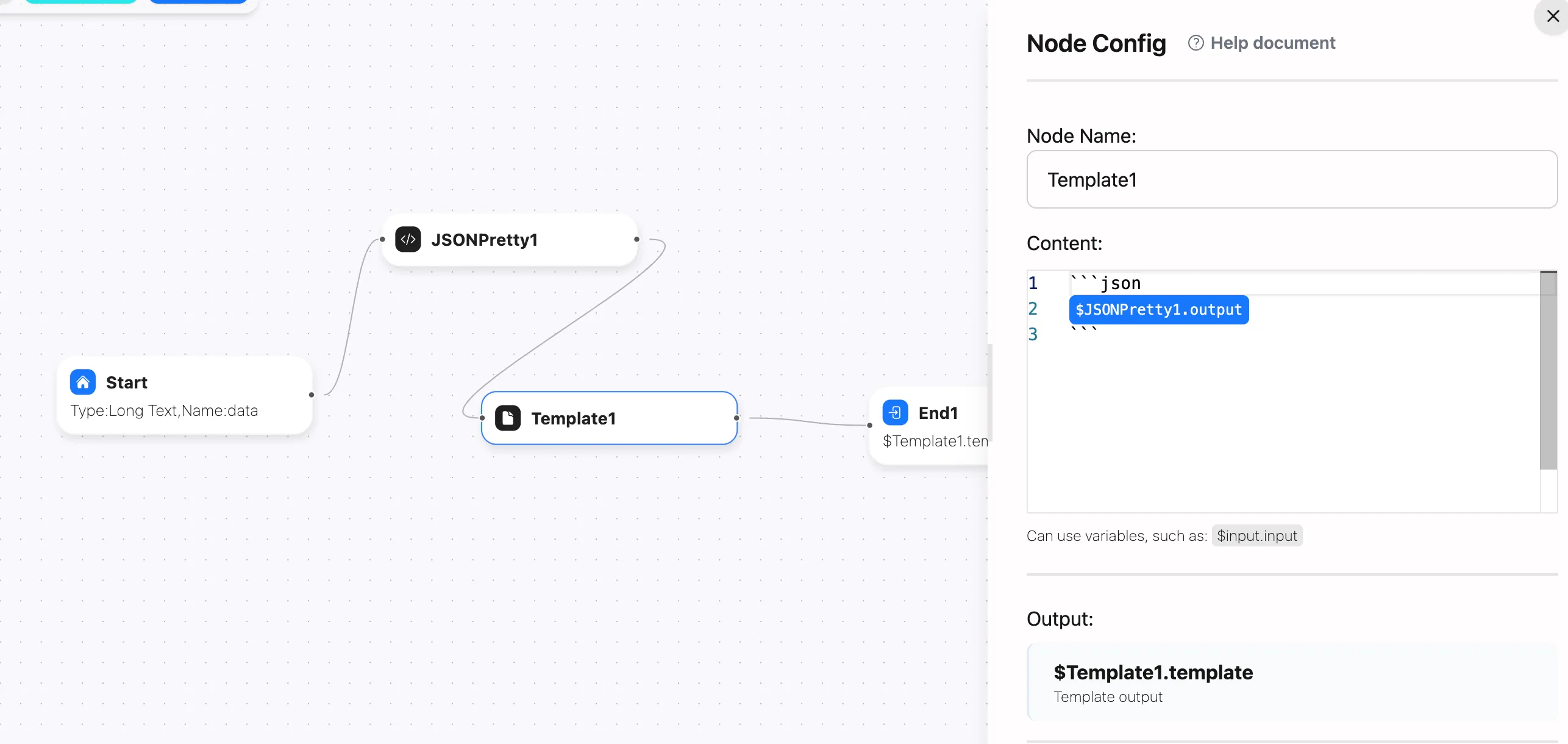The width and height of the screenshot is (1568, 744).
Task: Click the $Template1.ten text in End1 node
Action: (x=935, y=441)
